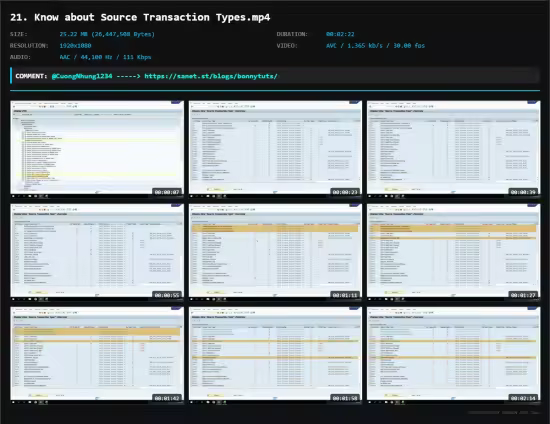
Task: Open the last thumbnail at 00:02:14
Action: pos(454,355)
